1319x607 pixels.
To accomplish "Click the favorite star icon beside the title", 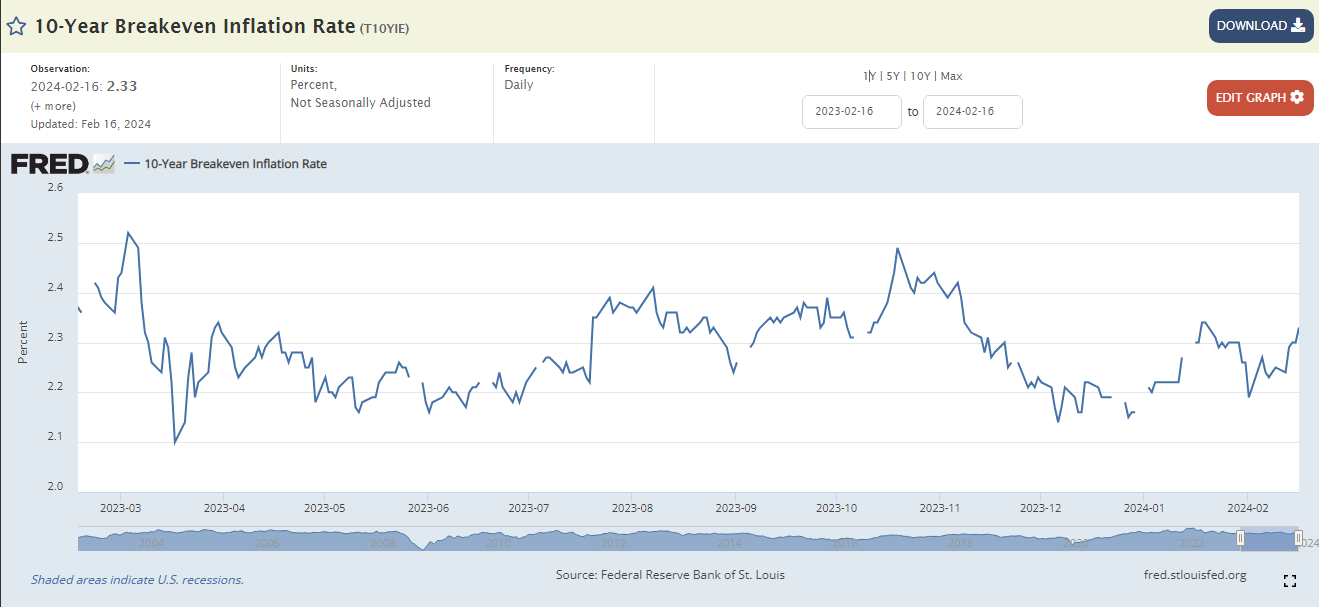I will pos(16,26).
